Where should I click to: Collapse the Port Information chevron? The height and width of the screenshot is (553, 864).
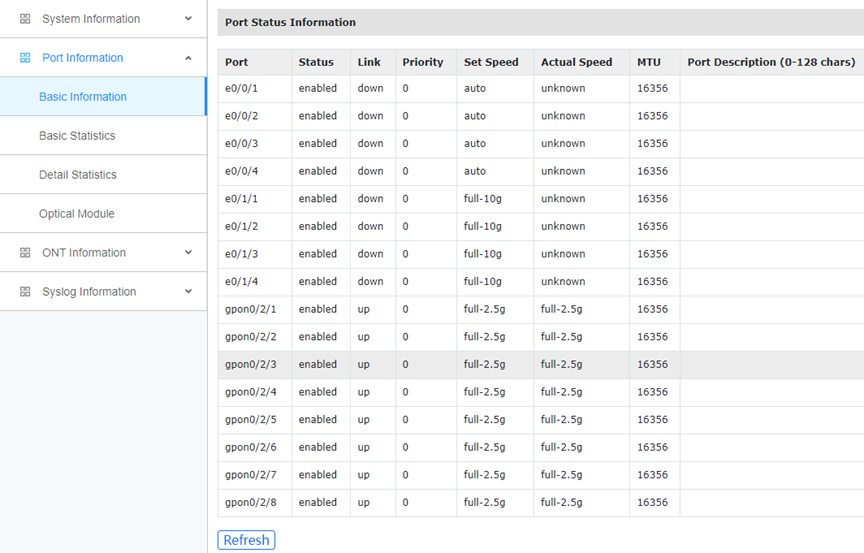coord(188,58)
